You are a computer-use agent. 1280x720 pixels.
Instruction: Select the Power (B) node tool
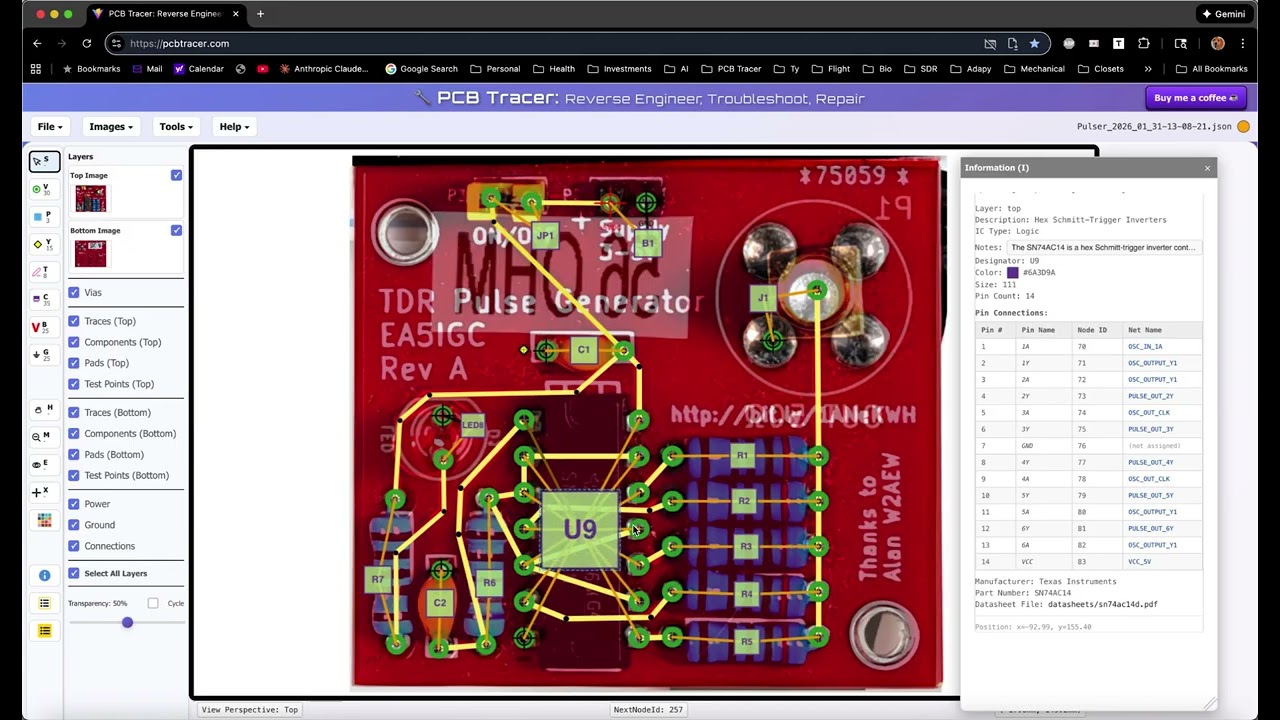tap(44, 327)
